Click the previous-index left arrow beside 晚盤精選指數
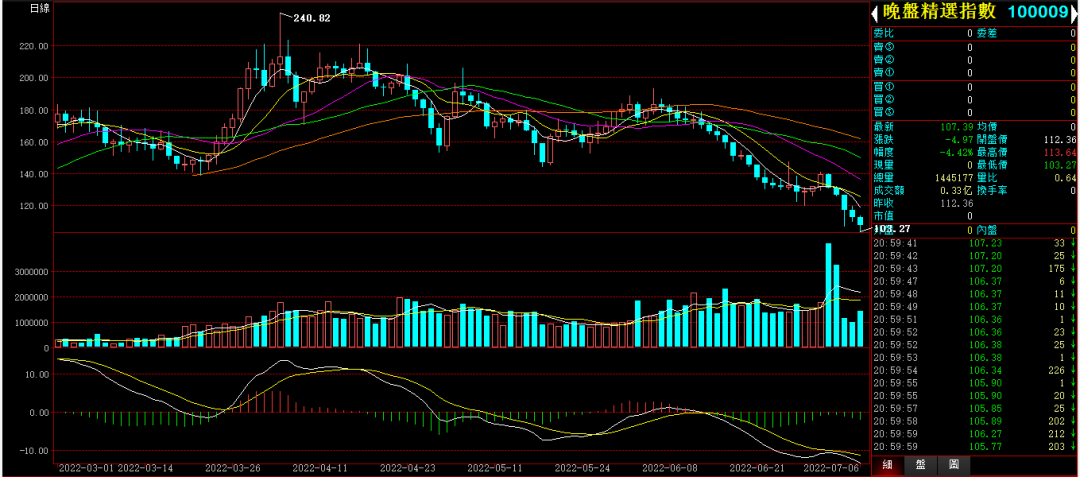Image resolution: width=1080 pixels, height=477 pixels. point(875,12)
